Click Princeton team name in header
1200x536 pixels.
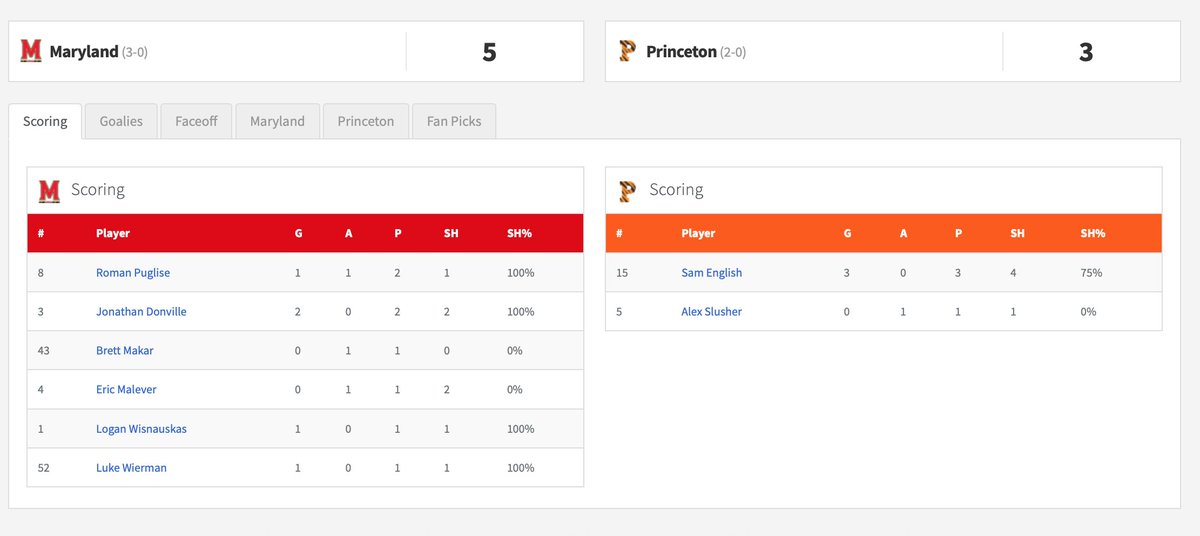[681, 51]
